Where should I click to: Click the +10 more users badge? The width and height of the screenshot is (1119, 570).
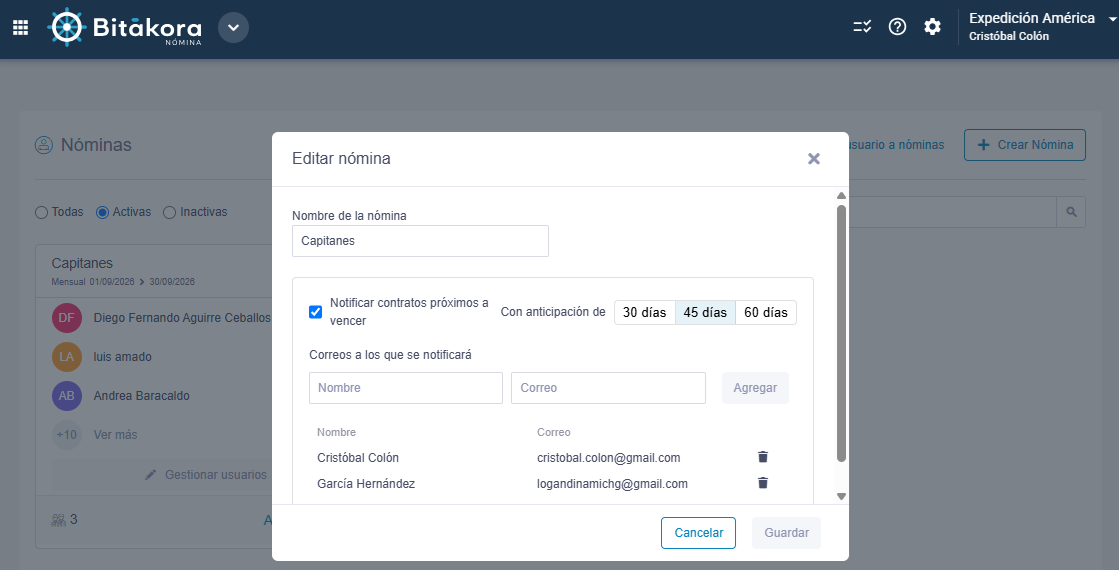[66, 434]
